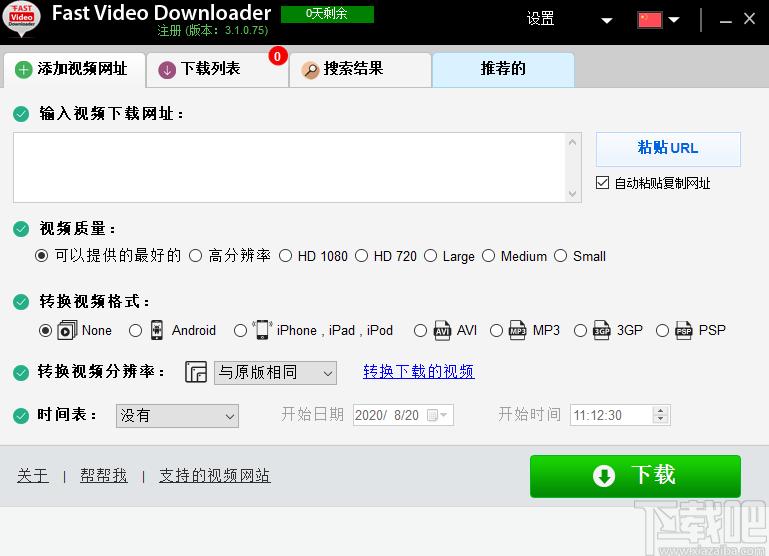Click the MP3 file format icon
The image size is (769, 556).
click(x=517, y=330)
